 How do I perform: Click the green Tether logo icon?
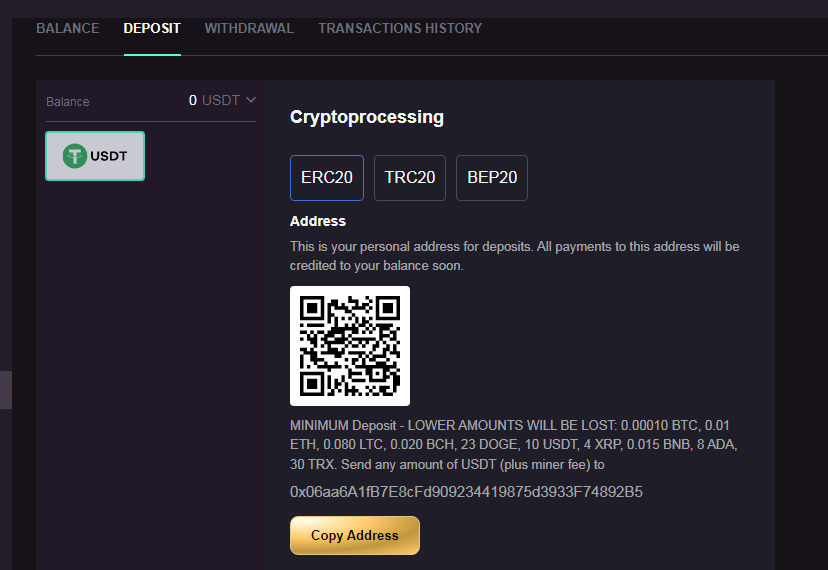click(x=75, y=156)
